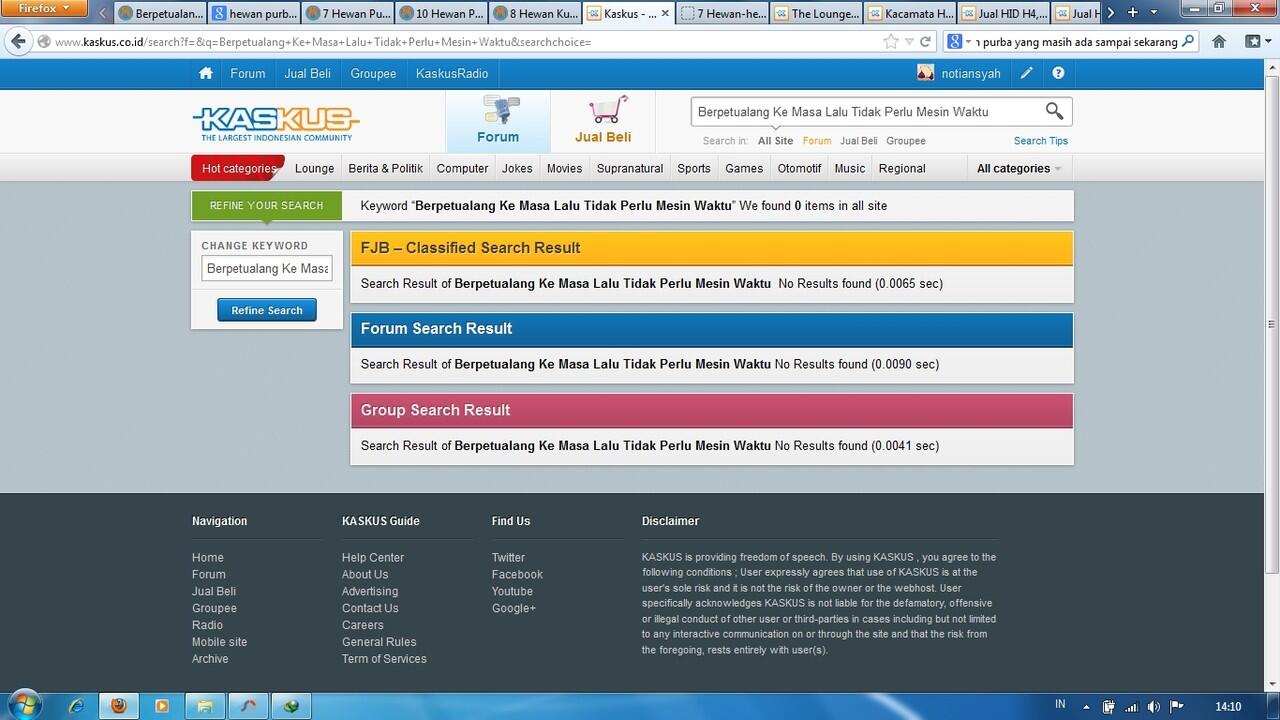Viewport: 1280px width, 720px height.
Task: Open KaskusRadio in the top blue bar
Action: tap(452, 73)
